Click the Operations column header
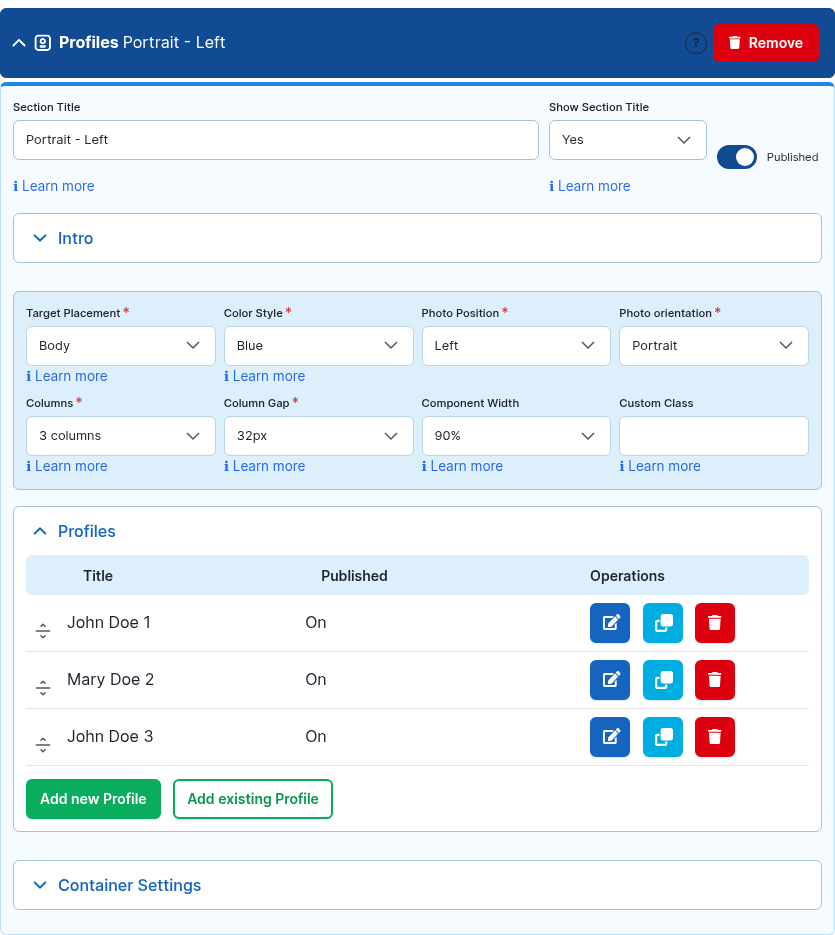 click(x=627, y=576)
